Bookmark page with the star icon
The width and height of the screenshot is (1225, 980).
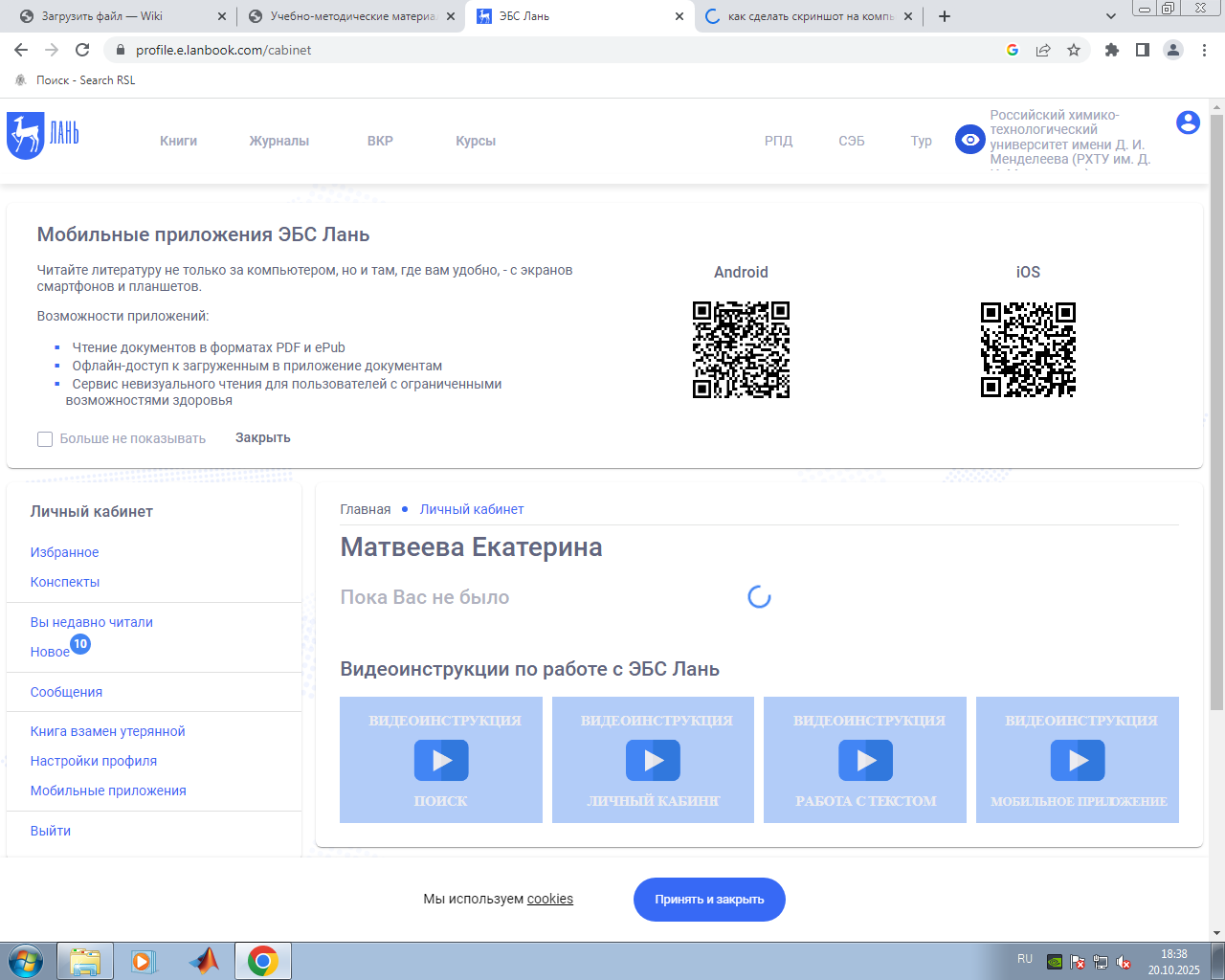[1074, 50]
